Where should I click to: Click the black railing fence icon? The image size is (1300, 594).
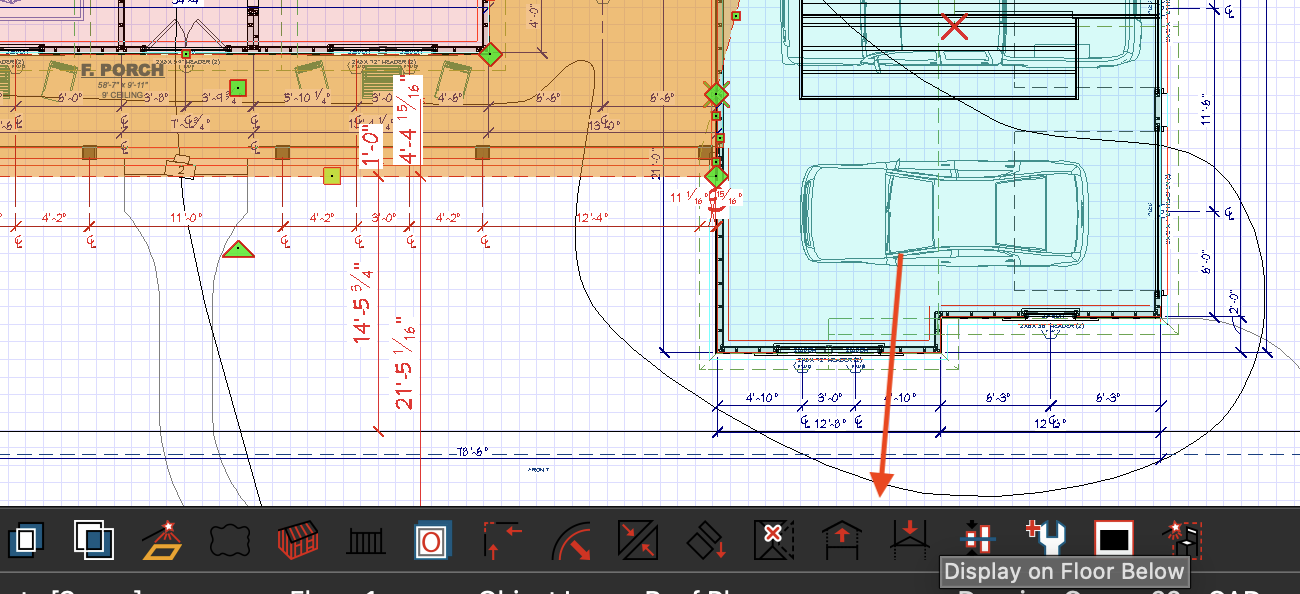[x=365, y=541]
